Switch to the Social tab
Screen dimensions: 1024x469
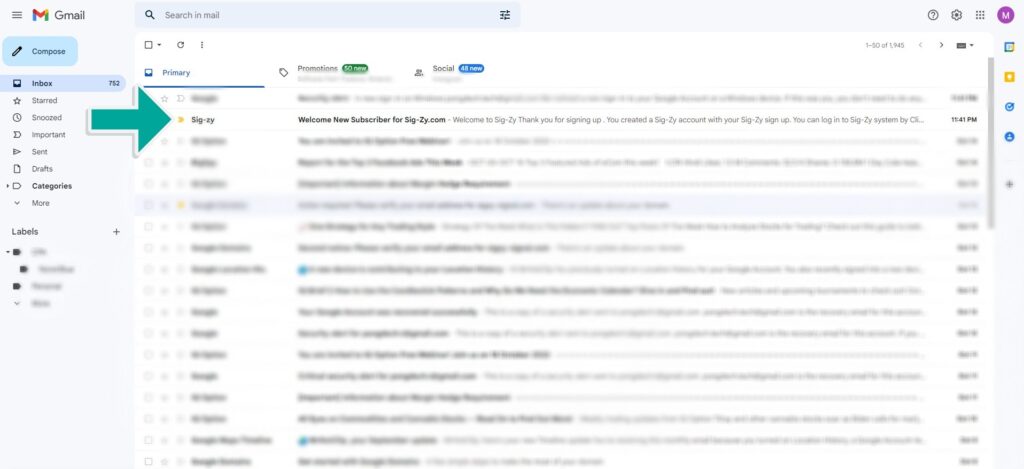[443, 70]
